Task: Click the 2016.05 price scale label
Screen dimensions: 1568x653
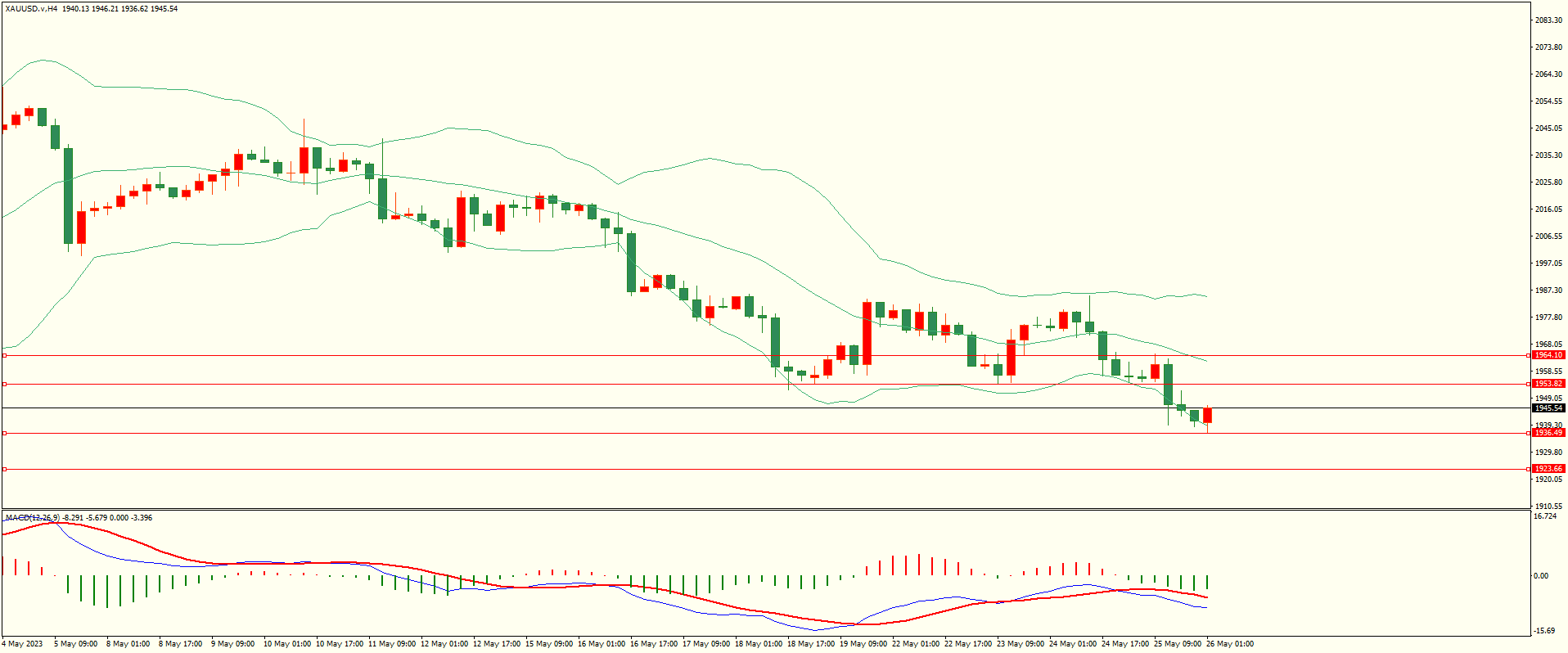Action: [x=1548, y=209]
